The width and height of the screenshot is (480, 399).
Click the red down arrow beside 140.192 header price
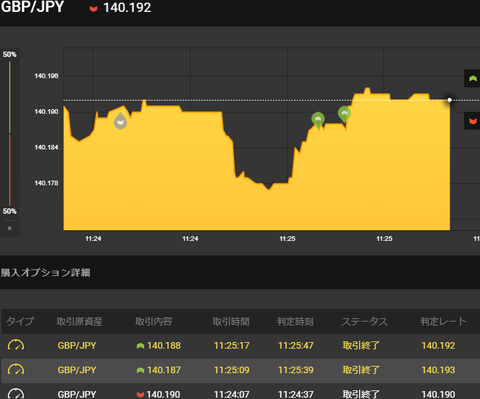click(93, 9)
